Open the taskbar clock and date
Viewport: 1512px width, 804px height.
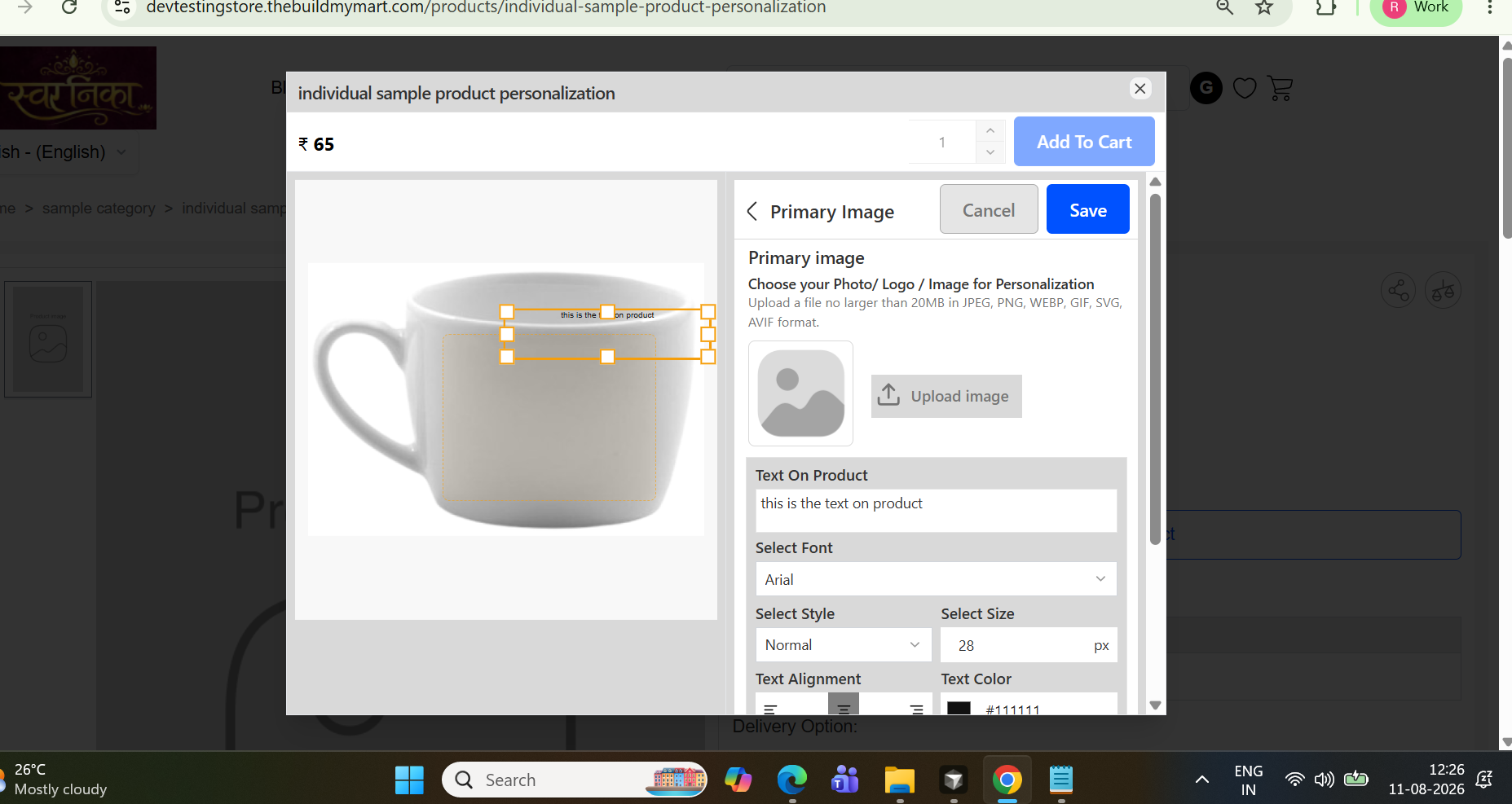(x=1426, y=780)
